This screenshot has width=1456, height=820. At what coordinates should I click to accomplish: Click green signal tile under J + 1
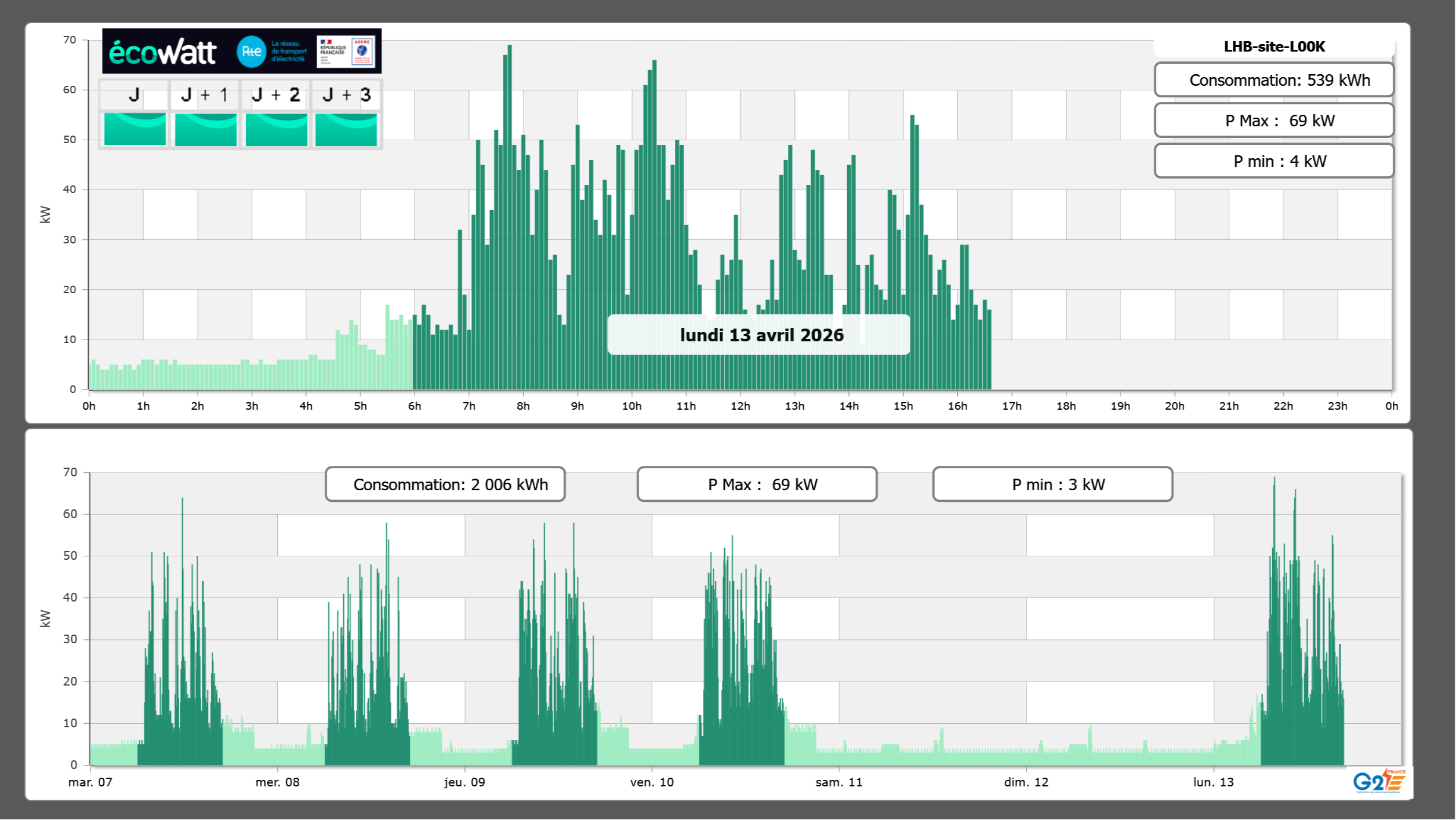pos(205,129)
